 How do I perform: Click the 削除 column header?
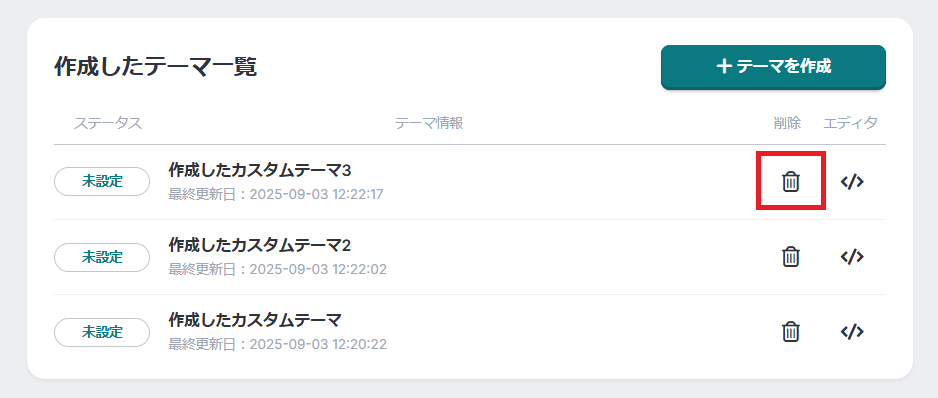click(787, 123)
